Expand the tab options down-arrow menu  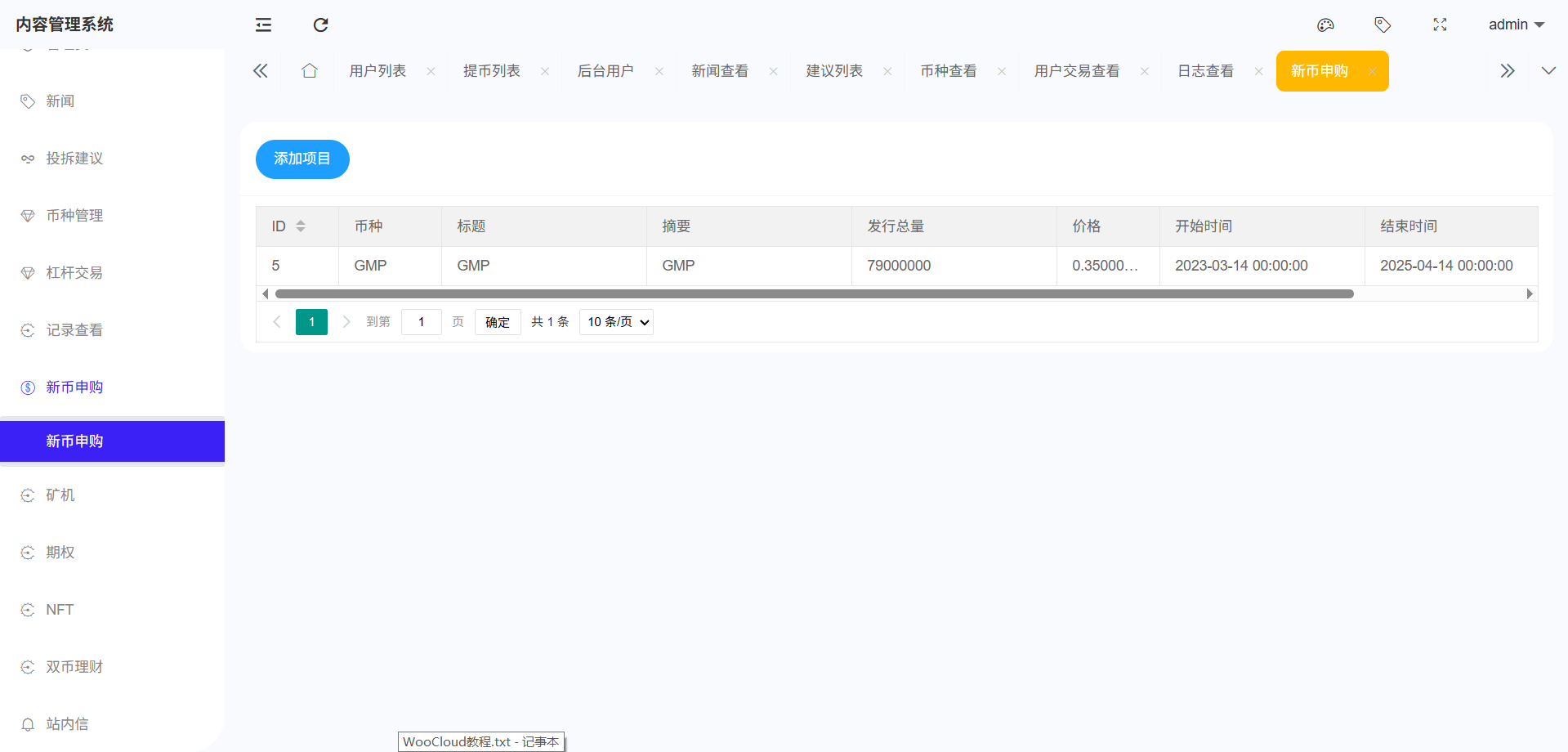click(x=1548, y=71)
